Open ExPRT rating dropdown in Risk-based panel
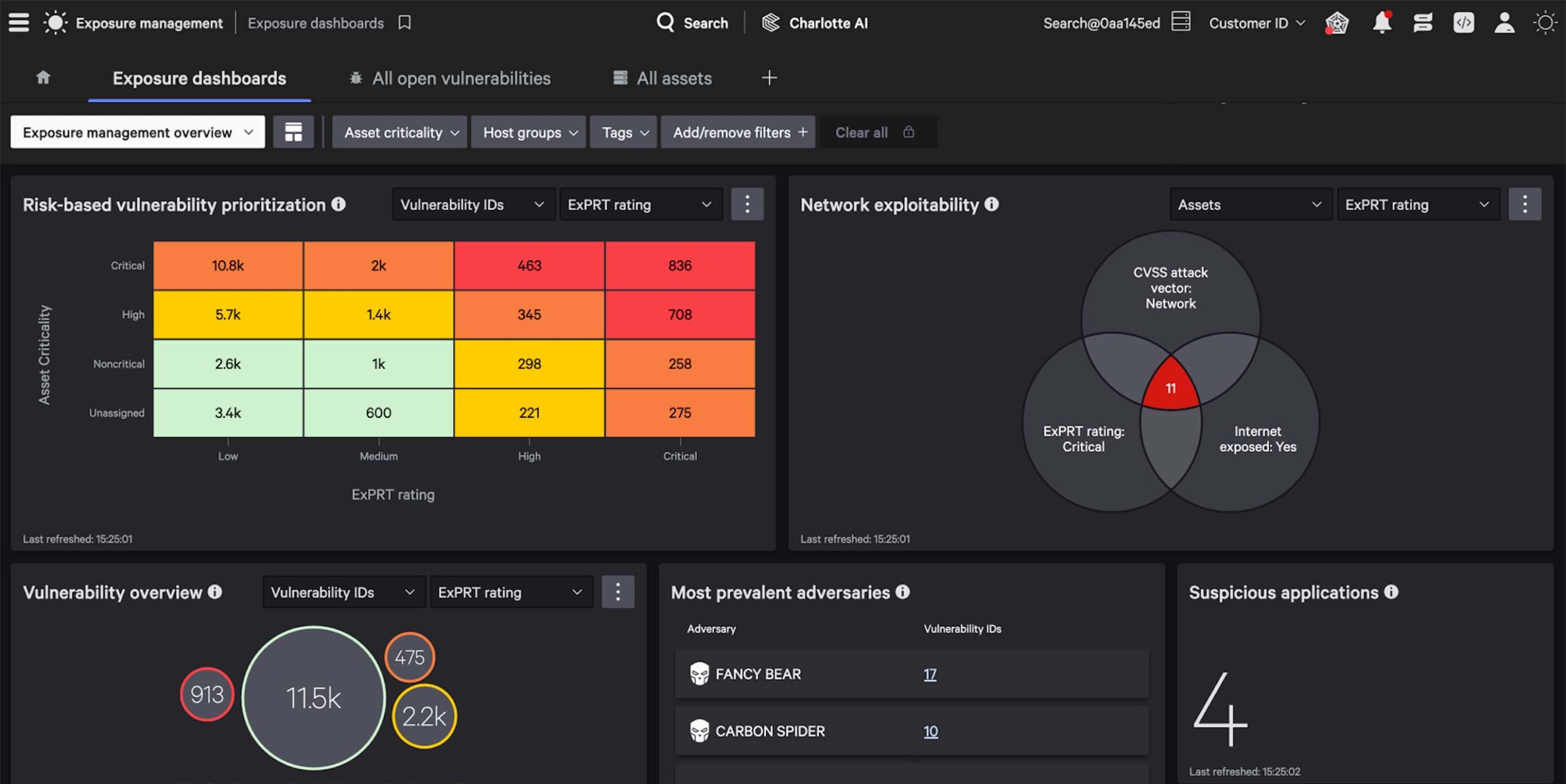The image size is (1566, 784). [x=640, y=204]
